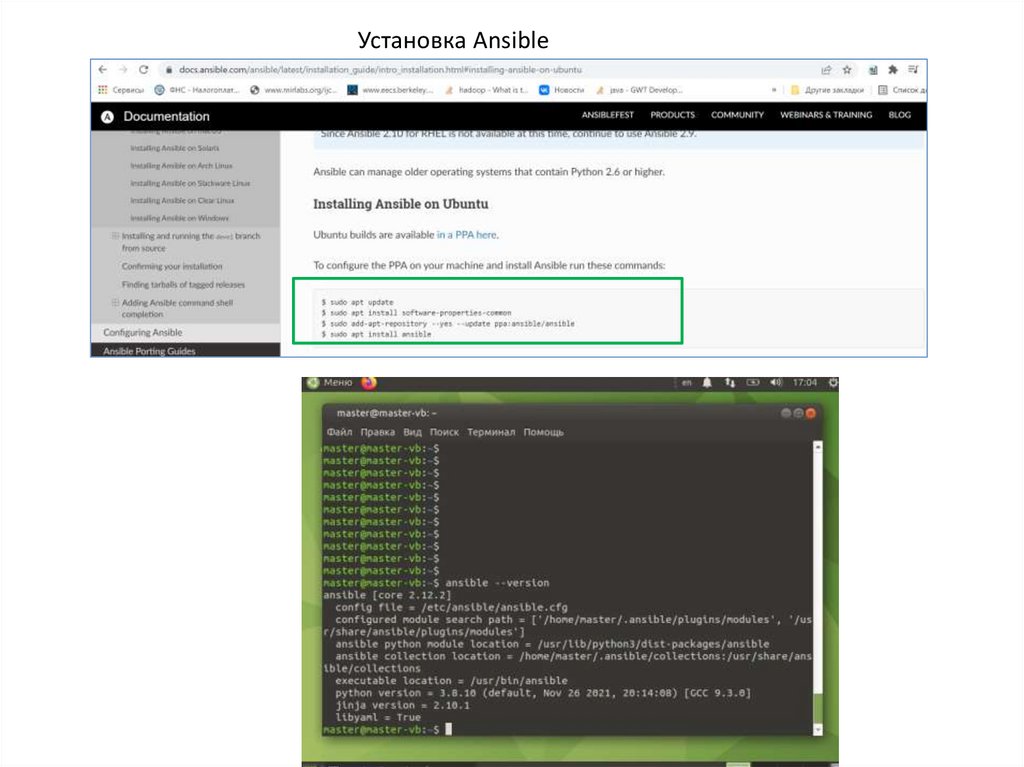Open Configuring Ansible sidebar section
Viewport: 1024px width, 767px height.
pyautogui.click(x=142, y=333)
